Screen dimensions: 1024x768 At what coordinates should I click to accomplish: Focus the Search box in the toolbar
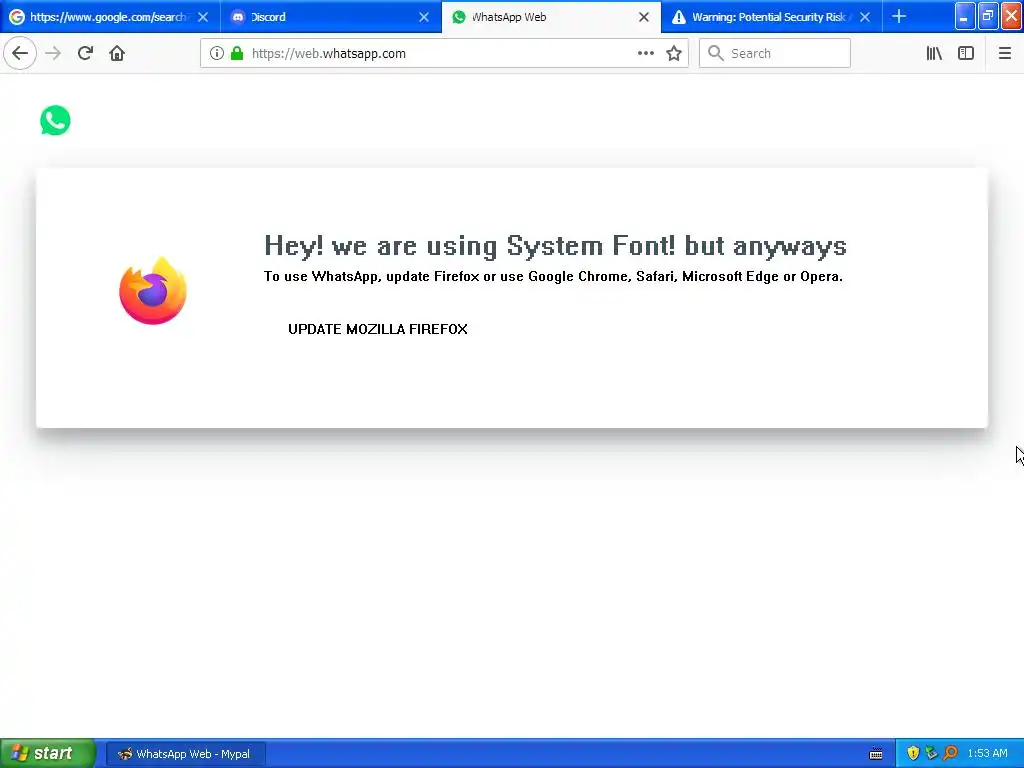pos(775,53)
